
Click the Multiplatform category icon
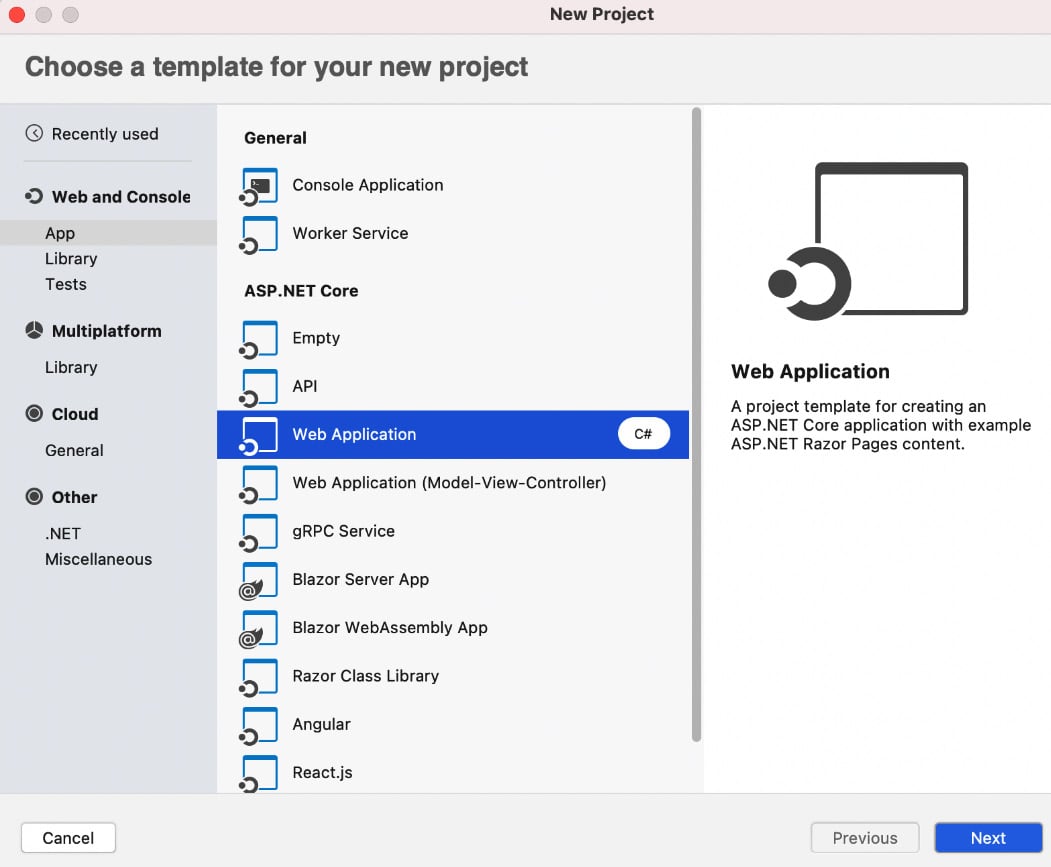tap(34, 331)
